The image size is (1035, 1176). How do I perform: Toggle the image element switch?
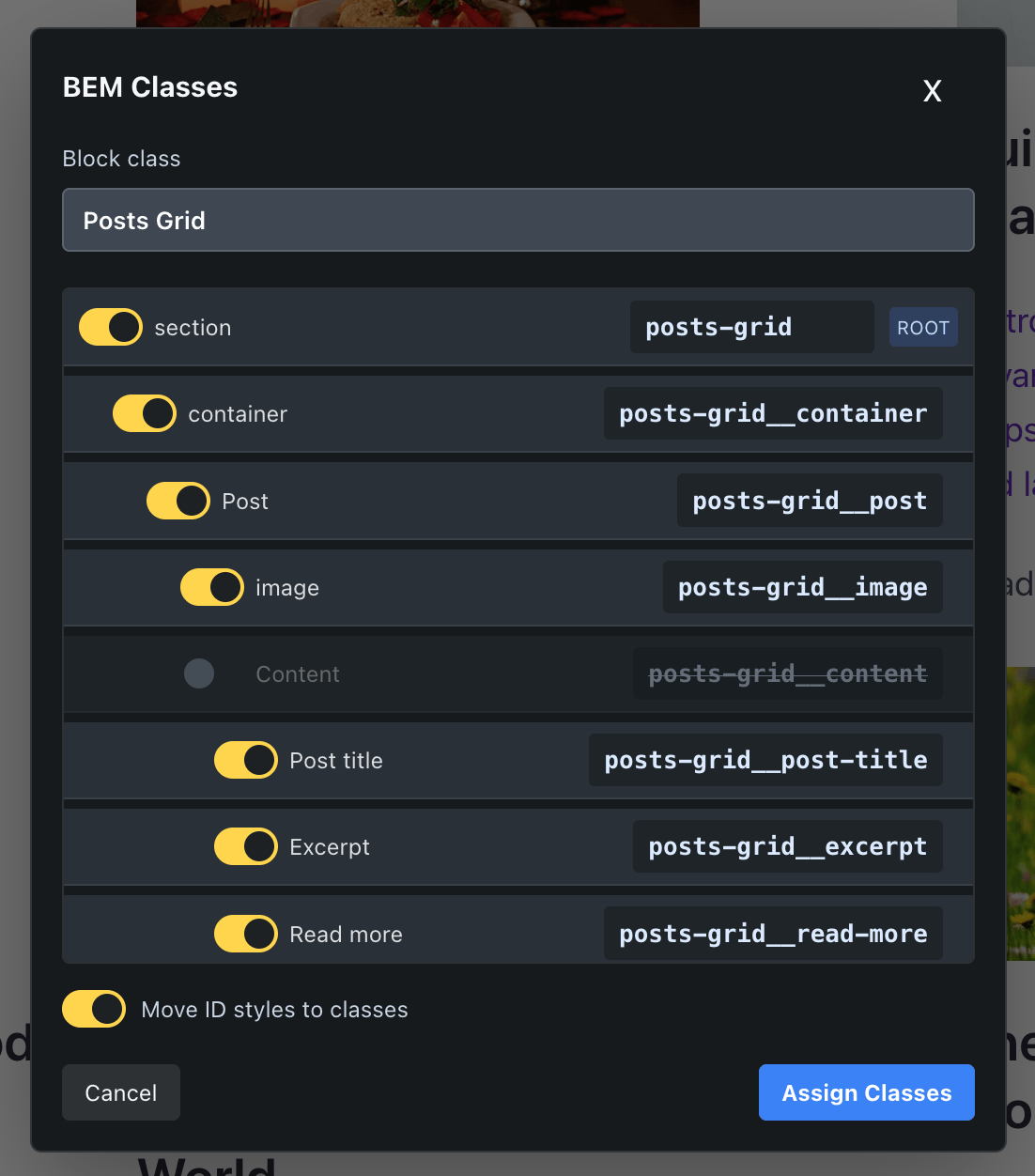(x=212, y=587)
